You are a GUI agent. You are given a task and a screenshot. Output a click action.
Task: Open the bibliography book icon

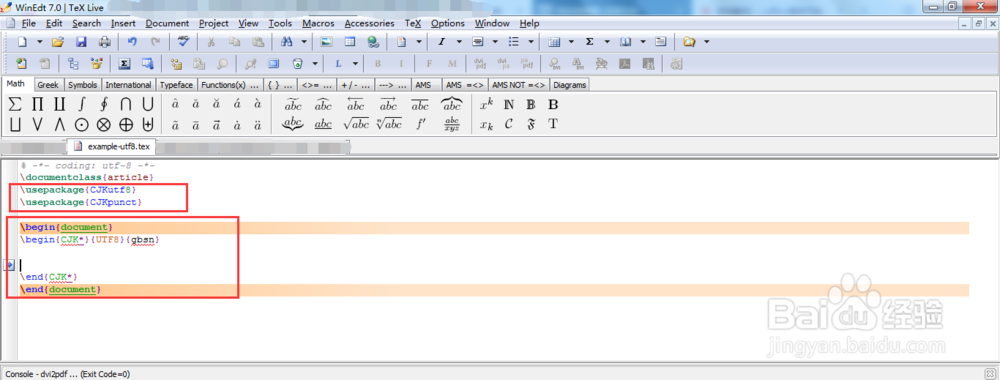point(626,42)
